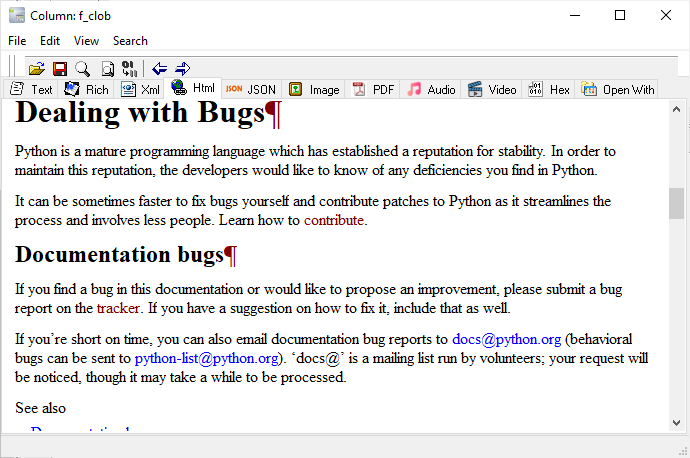Click the binary replace toolbar icon
Screen dimensions: 690x458
(x=129, y=69)
